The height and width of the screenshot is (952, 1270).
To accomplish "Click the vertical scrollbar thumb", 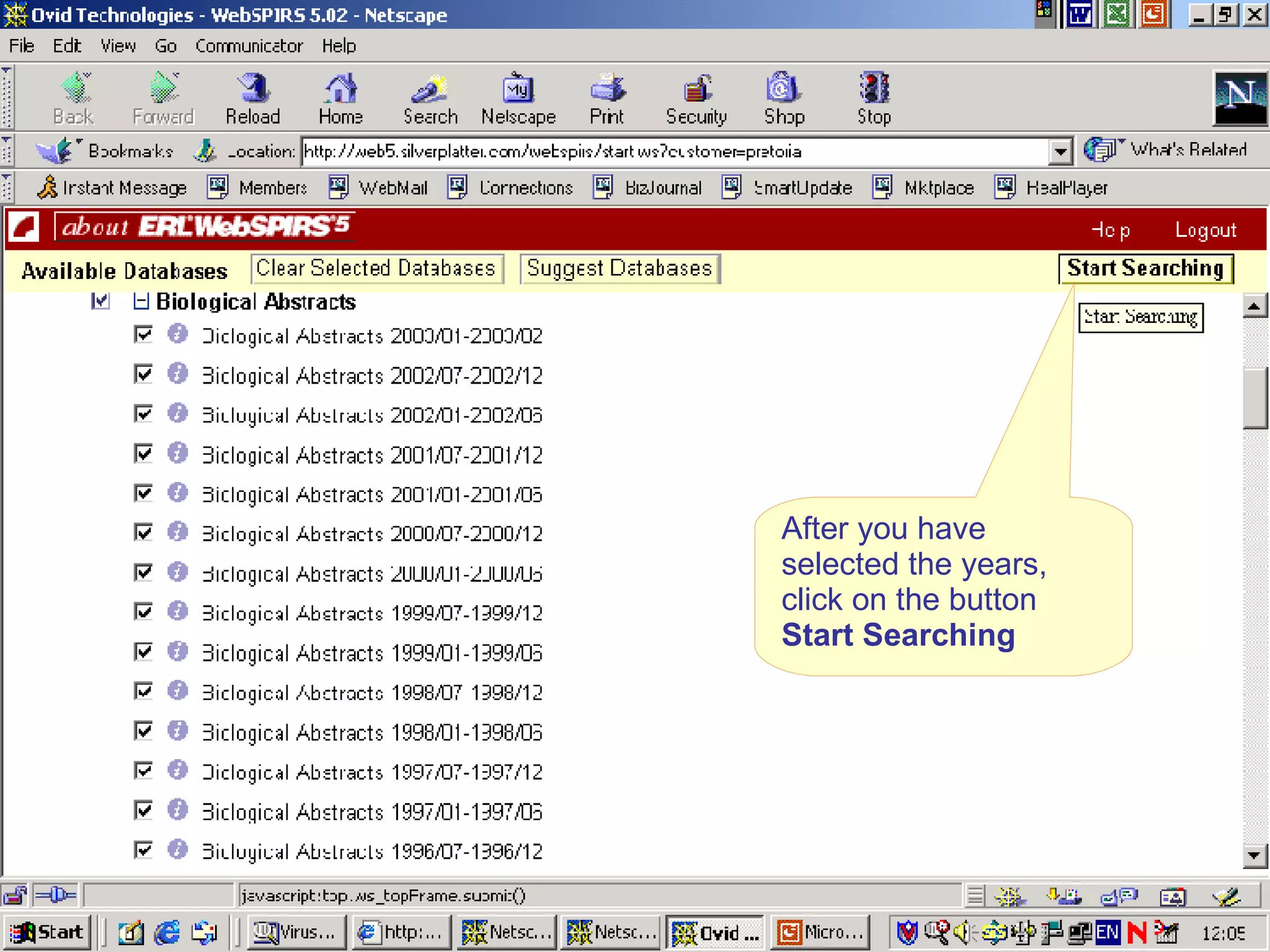I will pyautogui.click(x=1254, y=398).
